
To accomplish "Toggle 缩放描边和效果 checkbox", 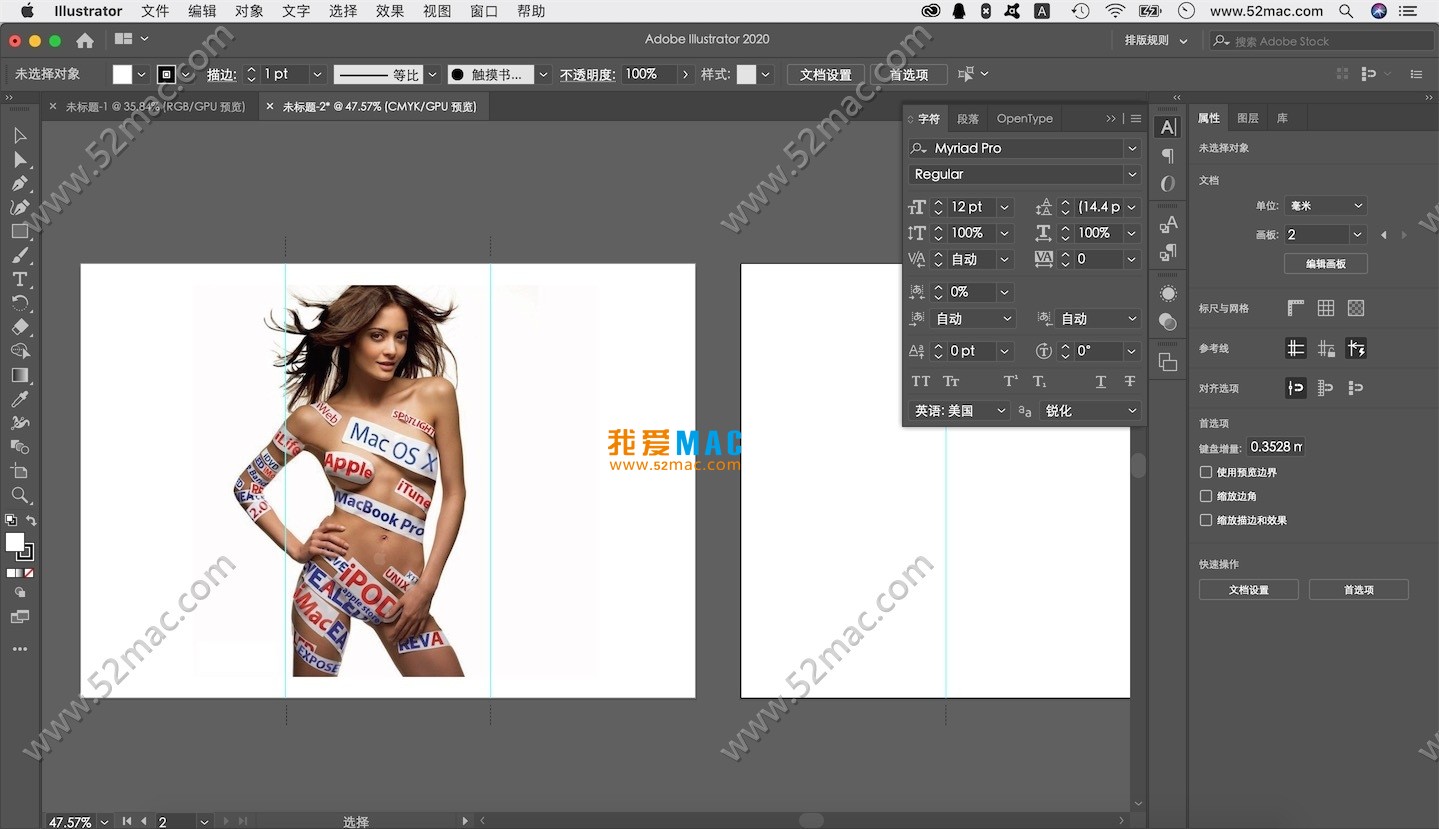I will (x=1205, y=520).
